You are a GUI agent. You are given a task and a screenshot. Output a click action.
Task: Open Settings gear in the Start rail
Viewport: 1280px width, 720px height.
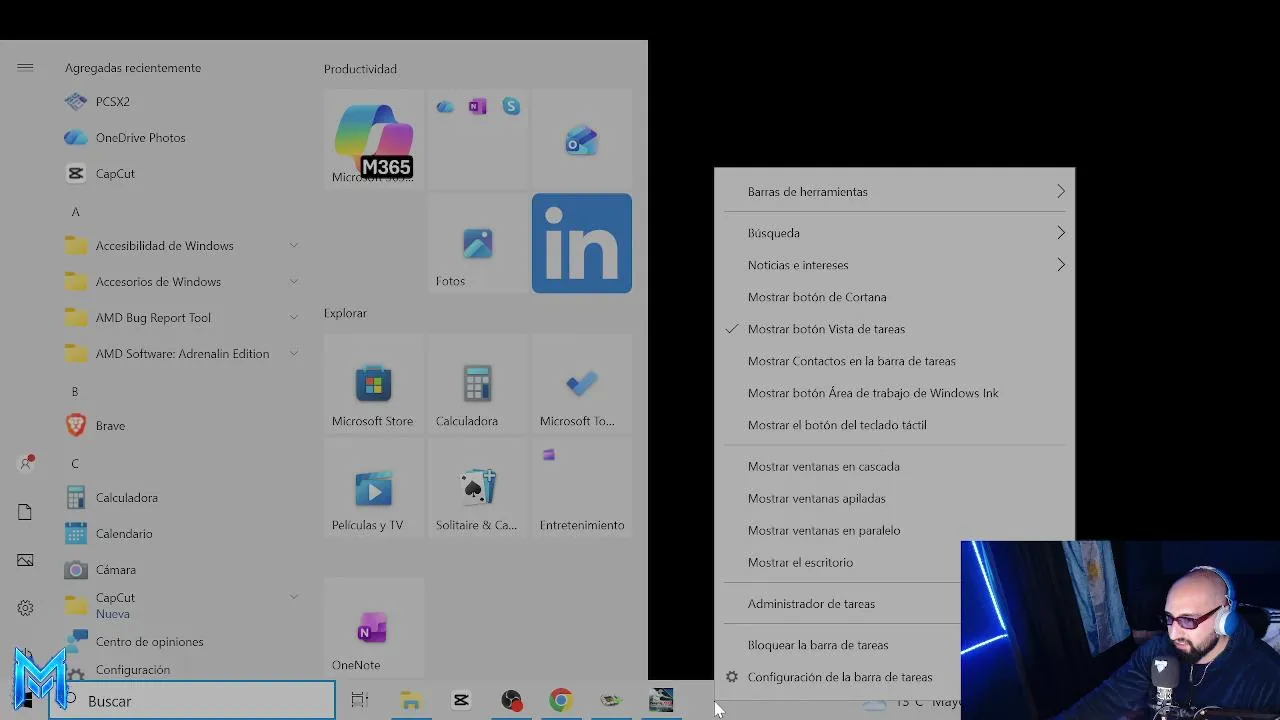click(x=25, y=608)
